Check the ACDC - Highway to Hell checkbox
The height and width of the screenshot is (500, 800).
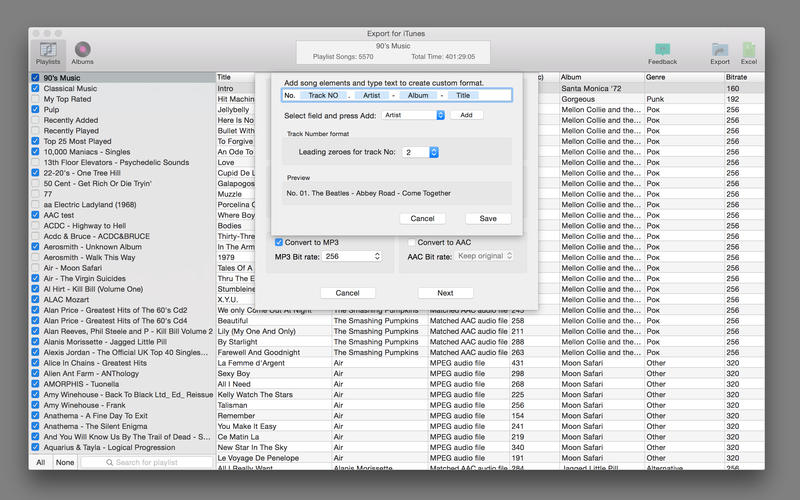(35, 226)
